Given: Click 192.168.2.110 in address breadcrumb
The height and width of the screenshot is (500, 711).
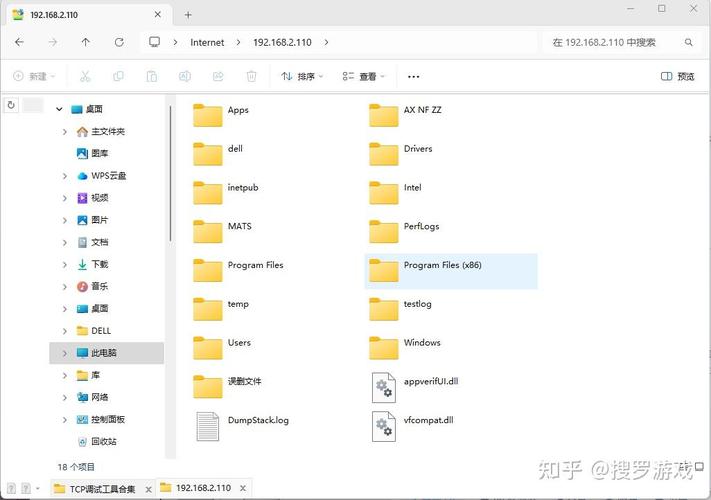Looking at the screenshot, I should (282, 42).
